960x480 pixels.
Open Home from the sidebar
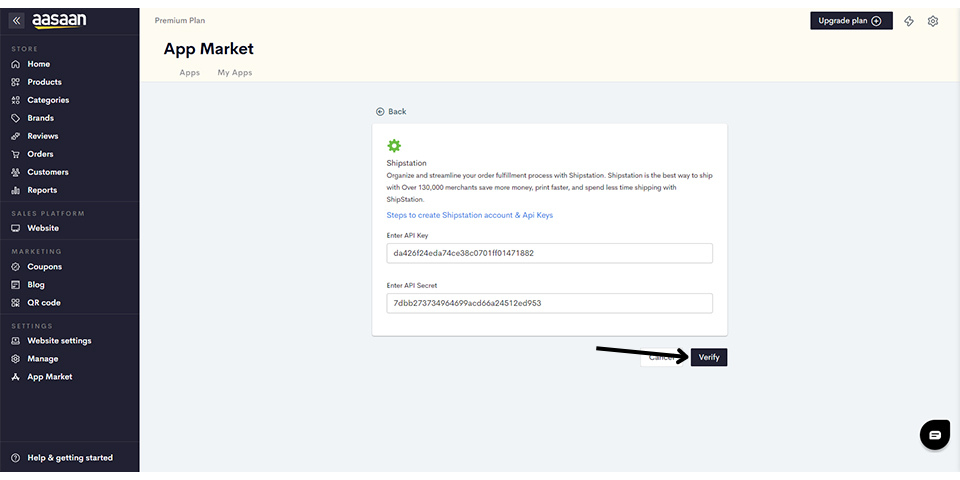coord(39,64)
